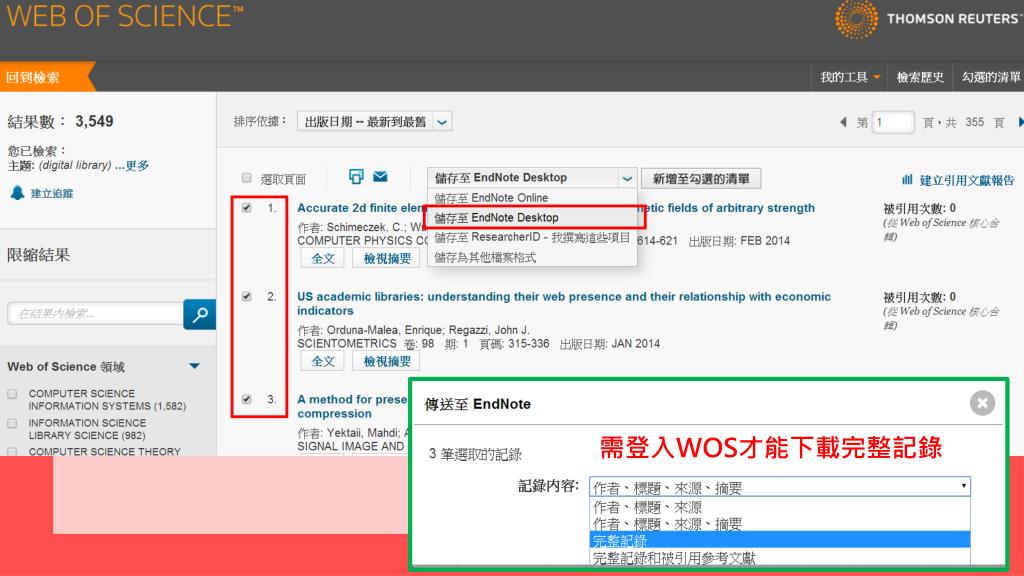Uncheck result 1 checkbox
Image resolution: width=1024 pixels, height=576 pixels.
[x=246, y=208]
